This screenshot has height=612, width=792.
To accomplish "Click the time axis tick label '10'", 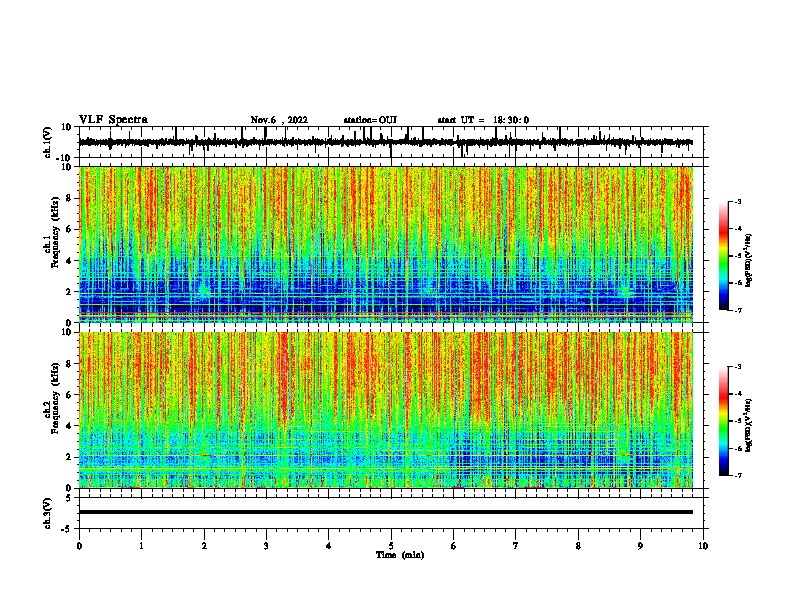I will coord(703,546).
